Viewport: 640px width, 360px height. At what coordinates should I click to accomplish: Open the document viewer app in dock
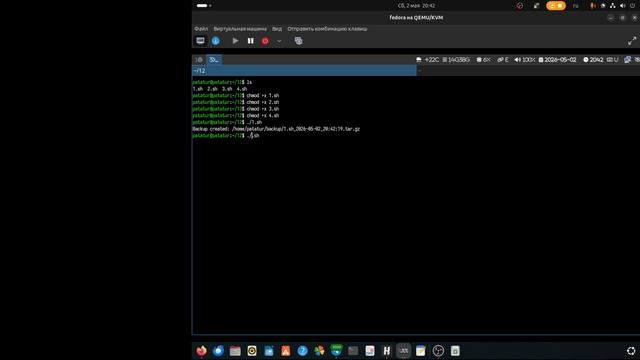[x=370, y=351]
